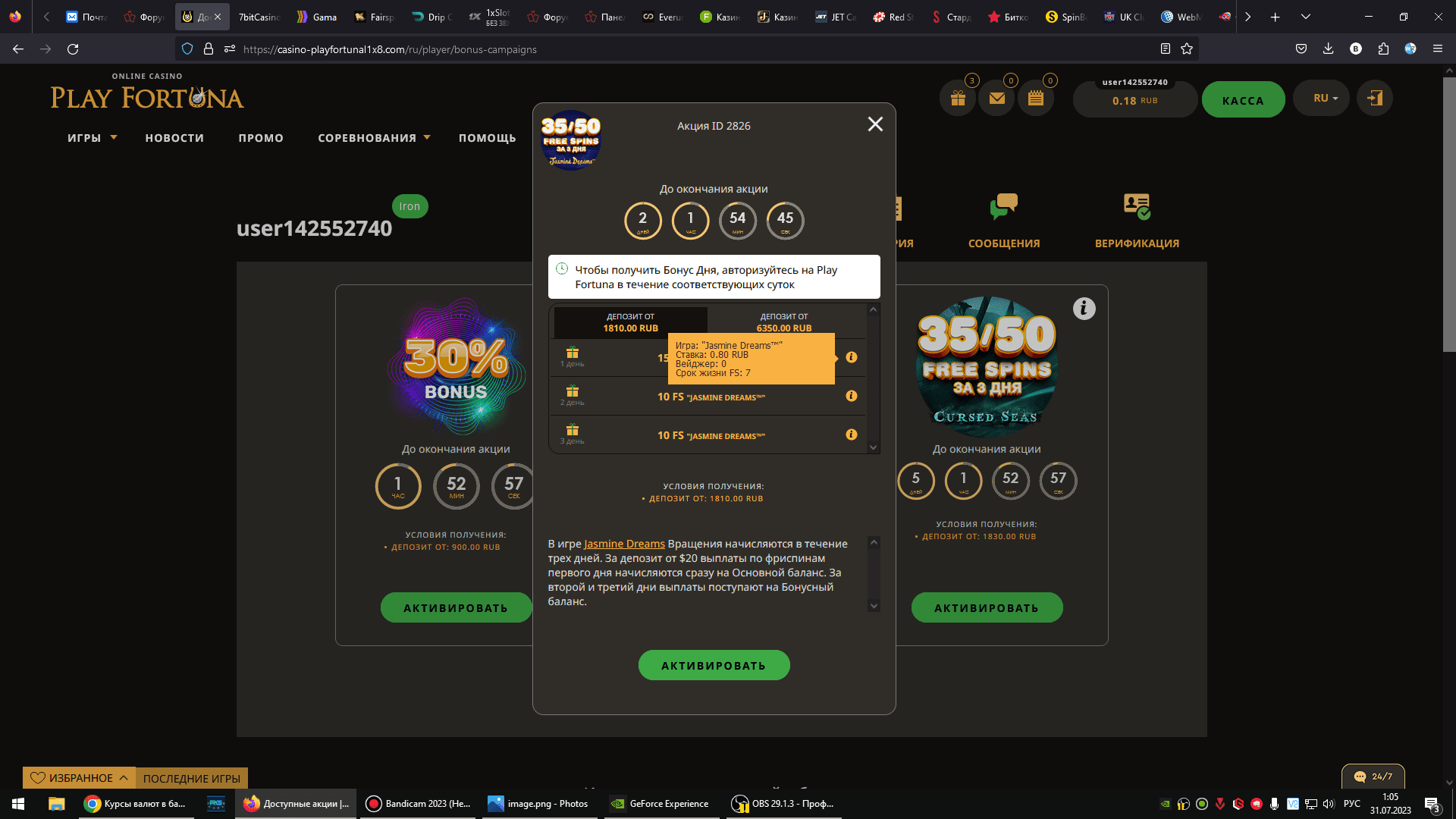1456x819 pixels.
Task: Open the gift bonuses icon in header
Action: click(958, 99)
